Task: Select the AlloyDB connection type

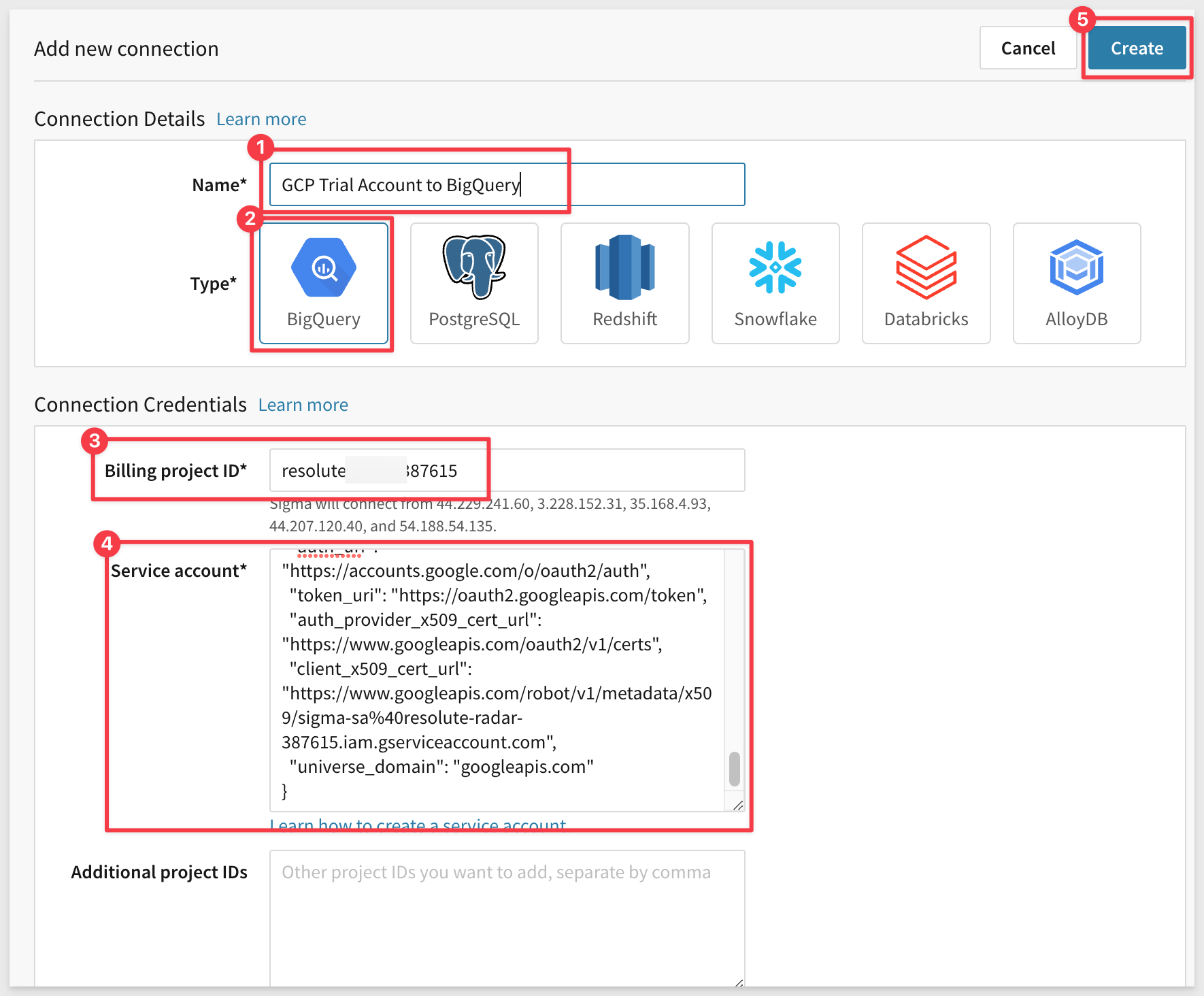Action: pos(1077,283)
